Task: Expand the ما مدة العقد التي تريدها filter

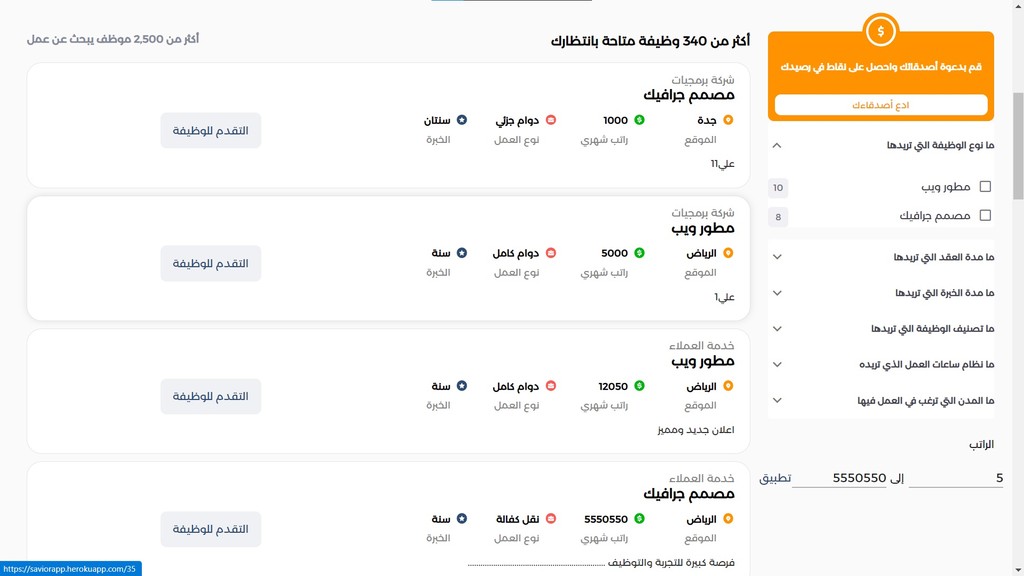Action: [x=778, y=257]
